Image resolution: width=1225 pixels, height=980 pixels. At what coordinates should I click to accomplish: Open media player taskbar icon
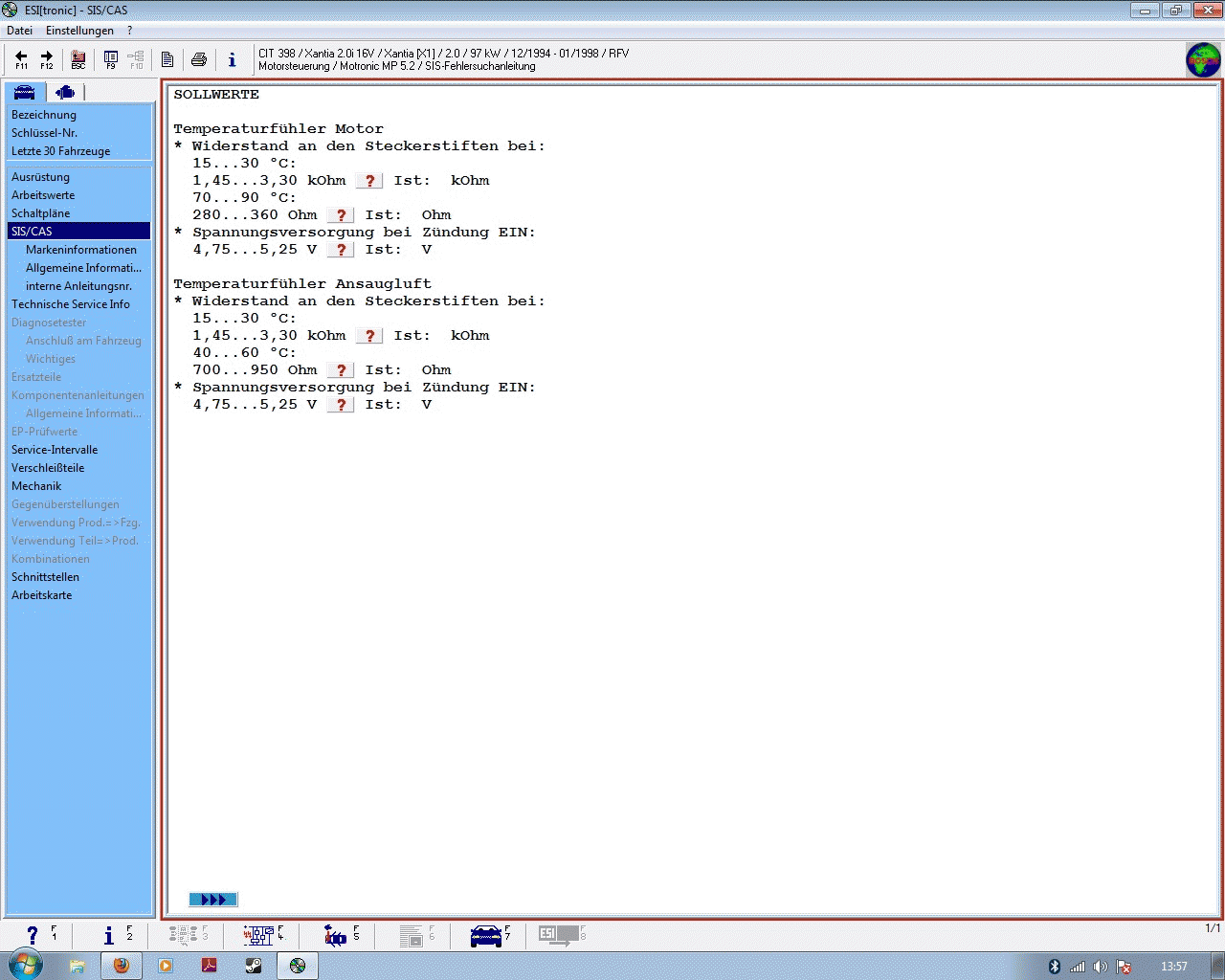(x=166, y=966)
